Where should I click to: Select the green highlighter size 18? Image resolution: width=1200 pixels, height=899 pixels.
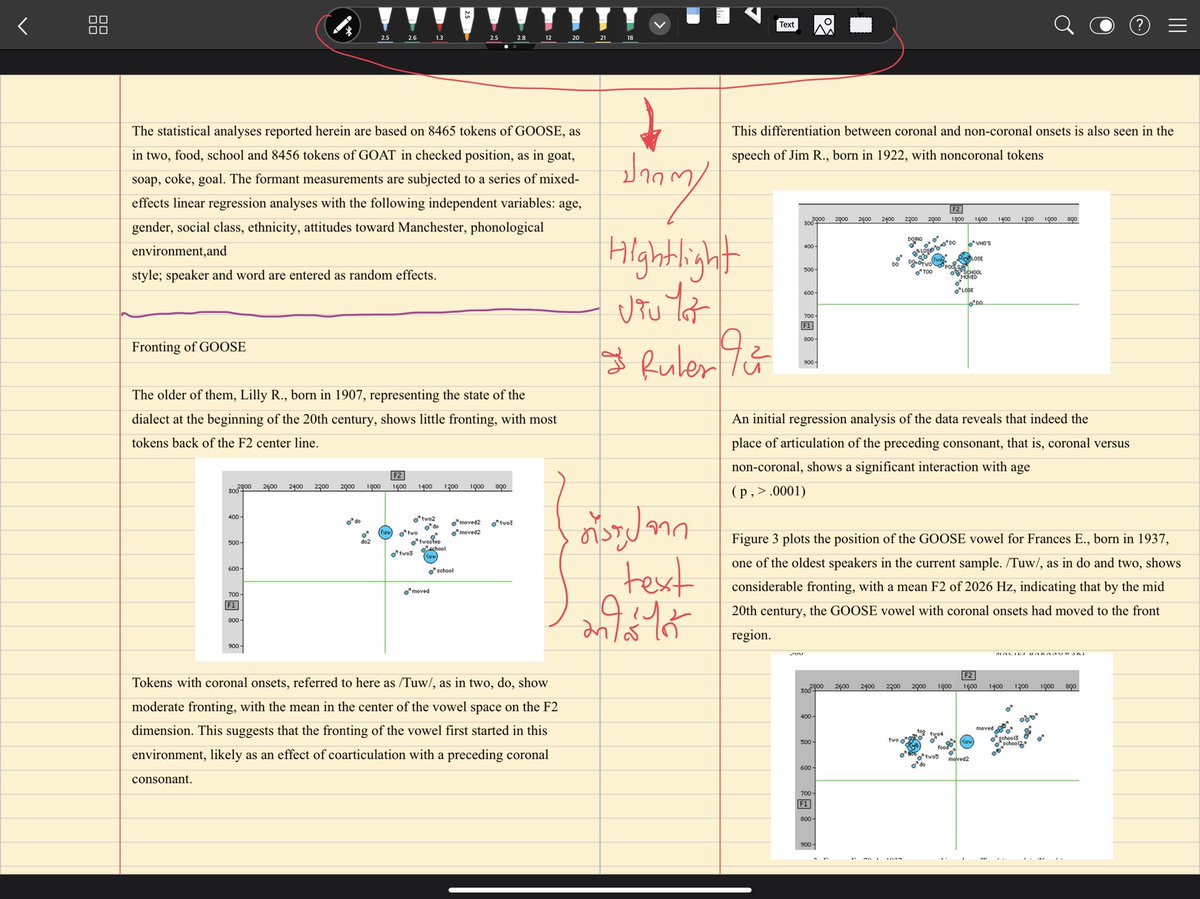(629, 25)
